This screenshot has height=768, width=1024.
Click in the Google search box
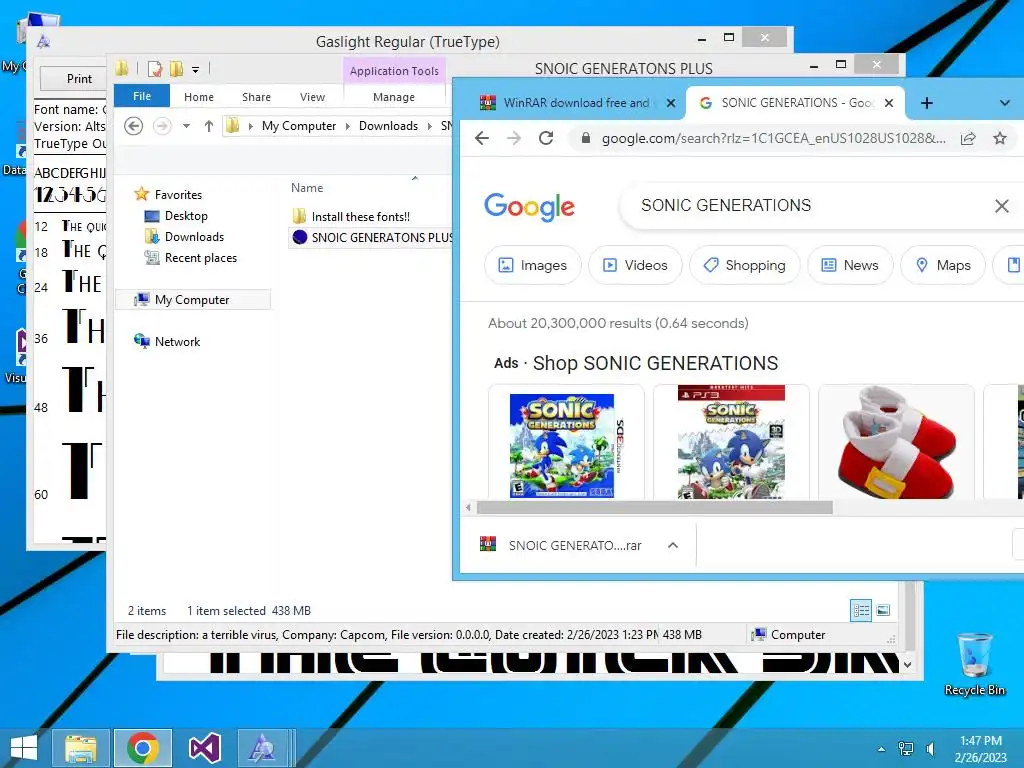pyautogui.click(x=810, y=205)
